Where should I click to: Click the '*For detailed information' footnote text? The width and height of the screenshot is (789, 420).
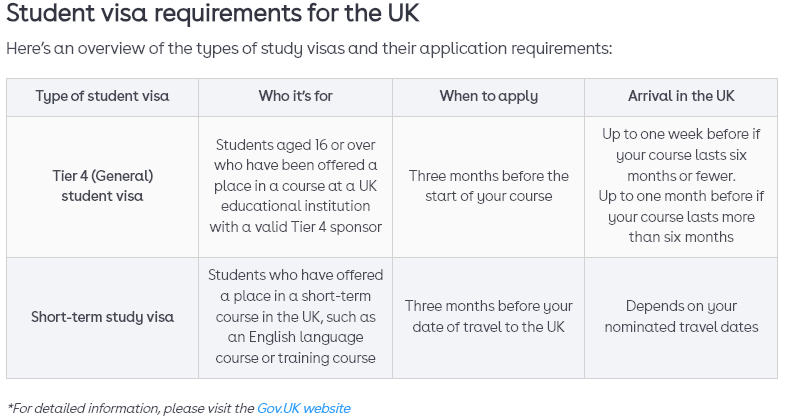tap(131, 408)
